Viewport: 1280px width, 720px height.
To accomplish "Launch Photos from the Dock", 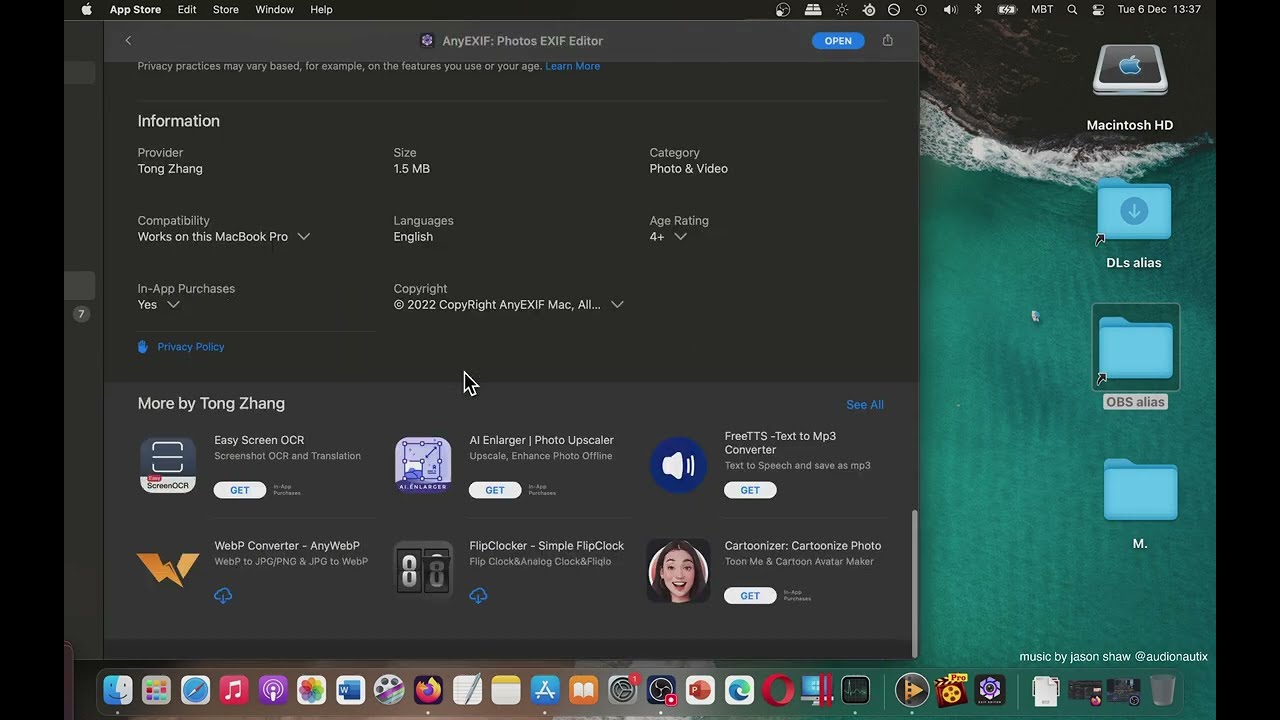I will coord(311,690).
